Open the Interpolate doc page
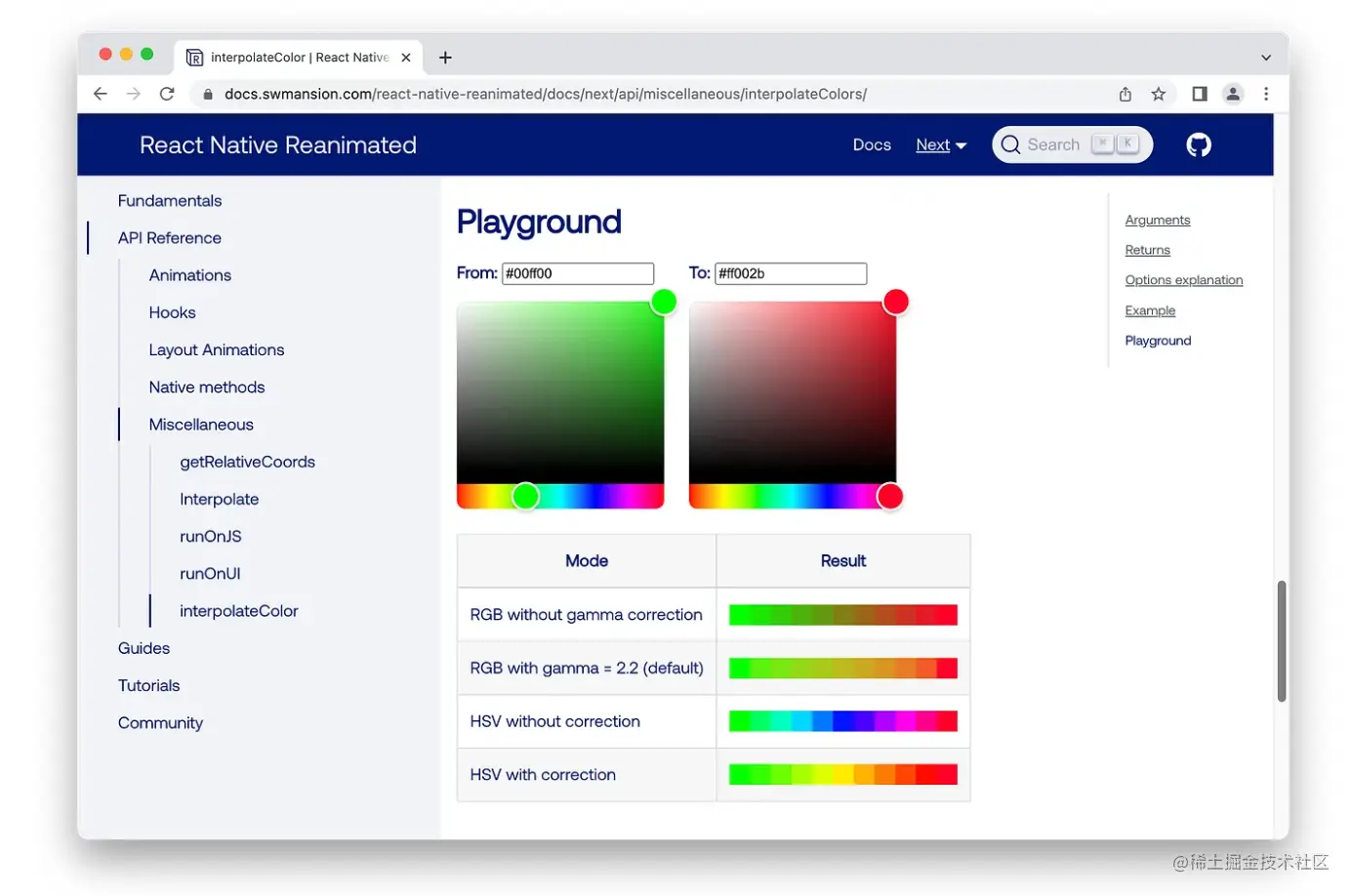This screenshot has height=896, width=1353. tap(220, 499)
